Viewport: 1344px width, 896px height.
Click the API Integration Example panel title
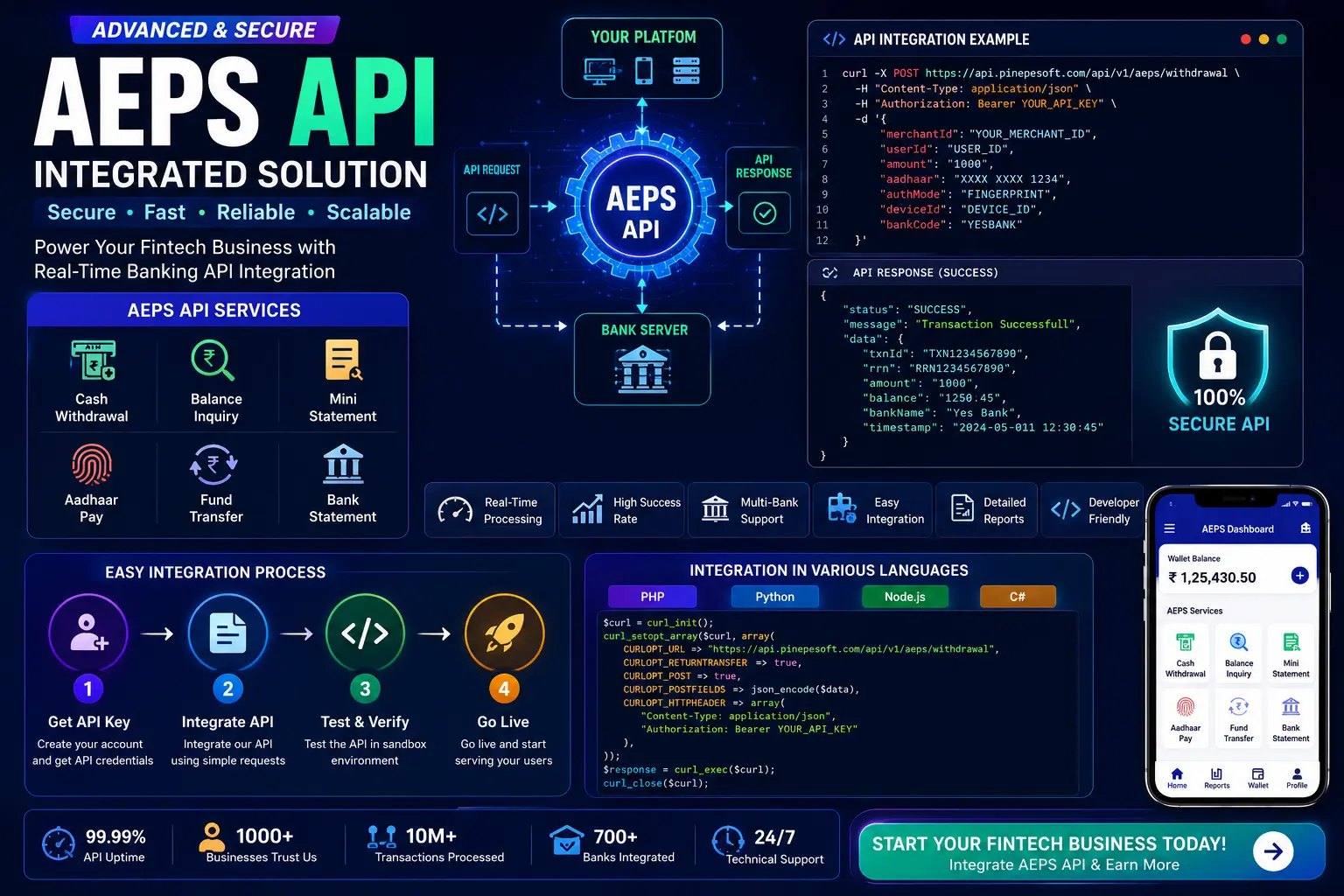(941, 39)
